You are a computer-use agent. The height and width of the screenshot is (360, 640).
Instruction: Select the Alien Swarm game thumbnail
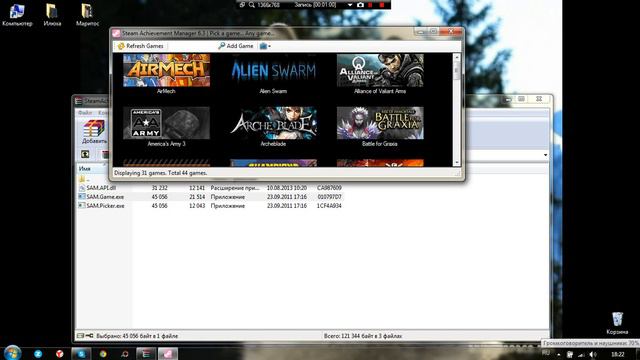tap(273, 70)
